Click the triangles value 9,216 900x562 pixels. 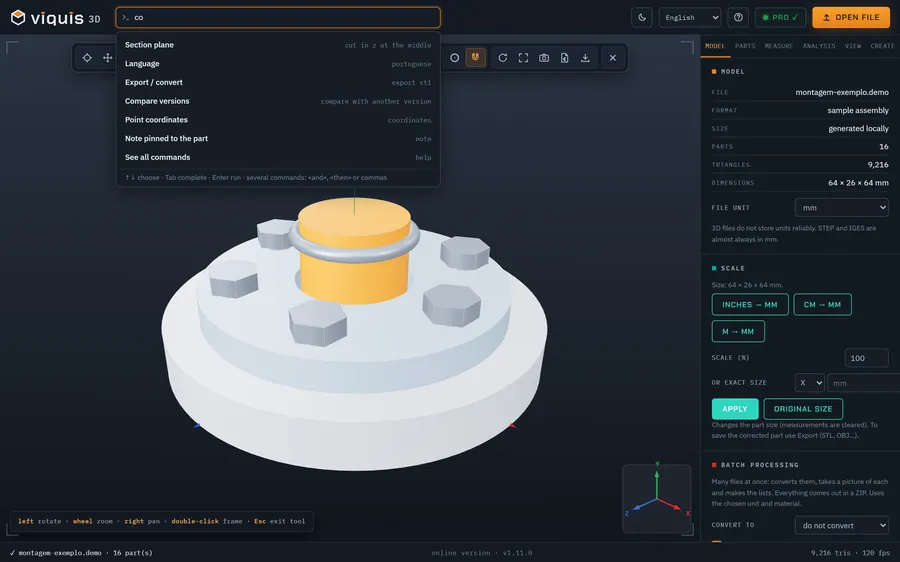point(878,165)
